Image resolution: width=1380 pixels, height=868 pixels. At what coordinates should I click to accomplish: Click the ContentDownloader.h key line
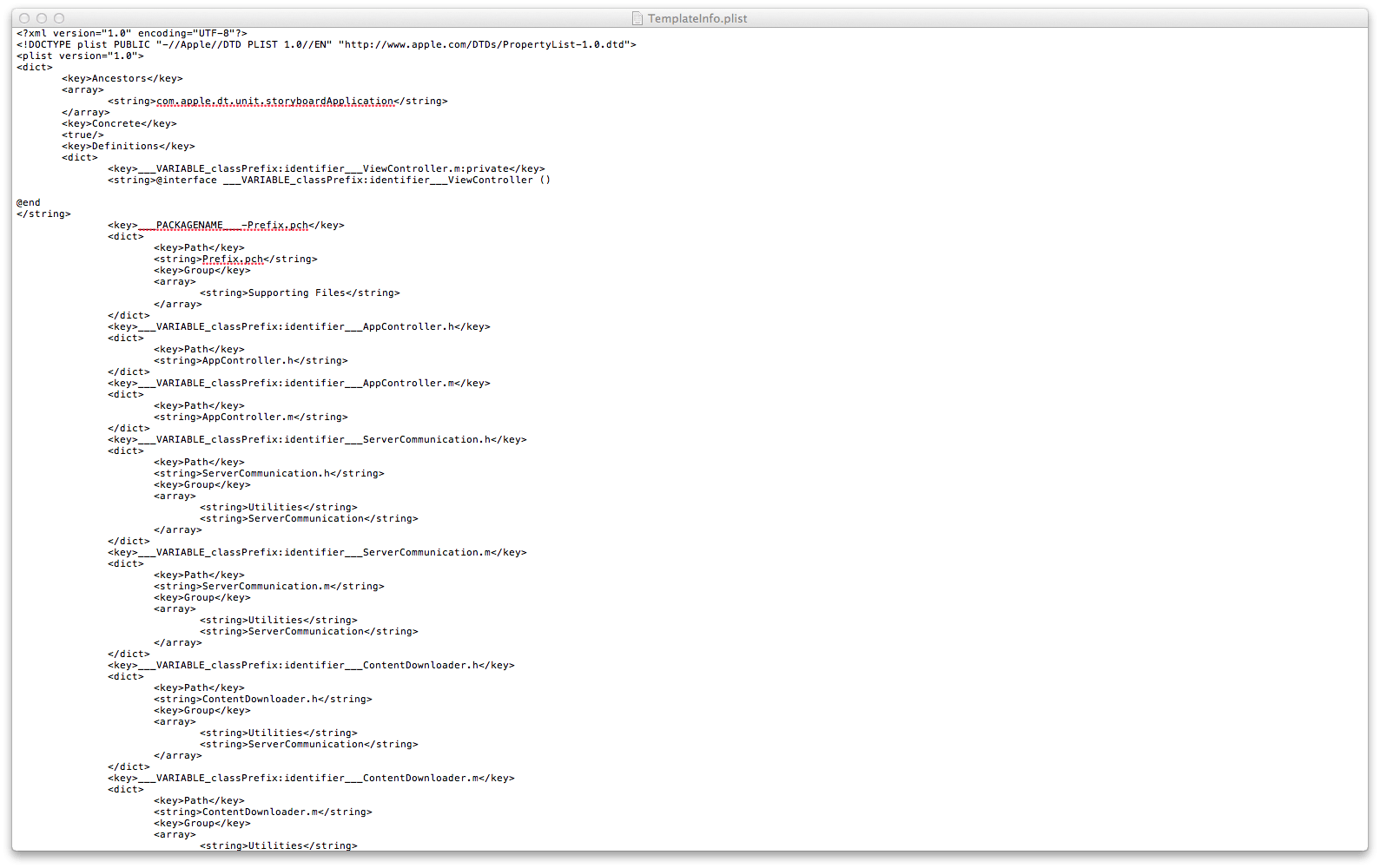click(311, 665)
